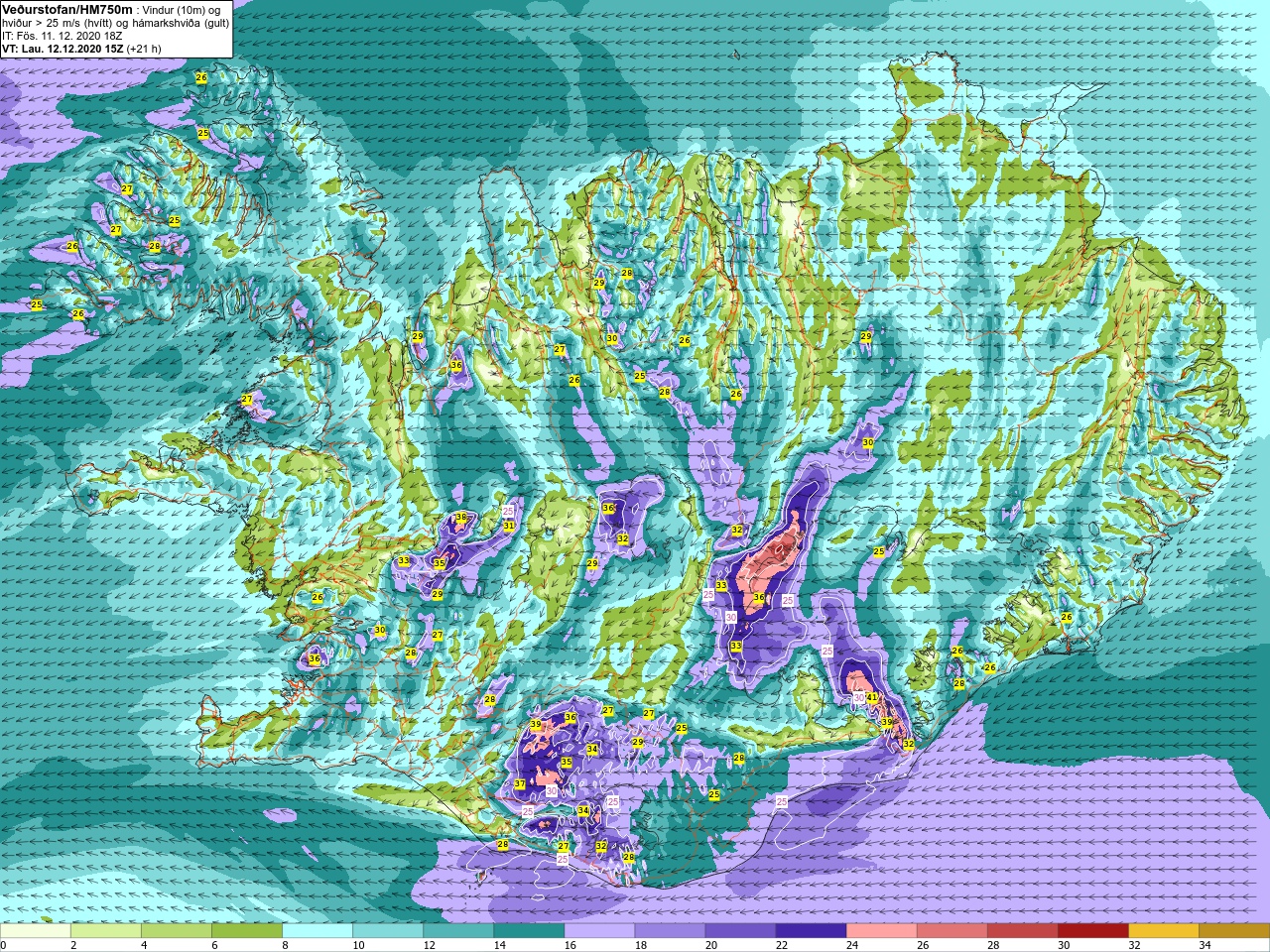Click legend scale tick label "4"

144,945
